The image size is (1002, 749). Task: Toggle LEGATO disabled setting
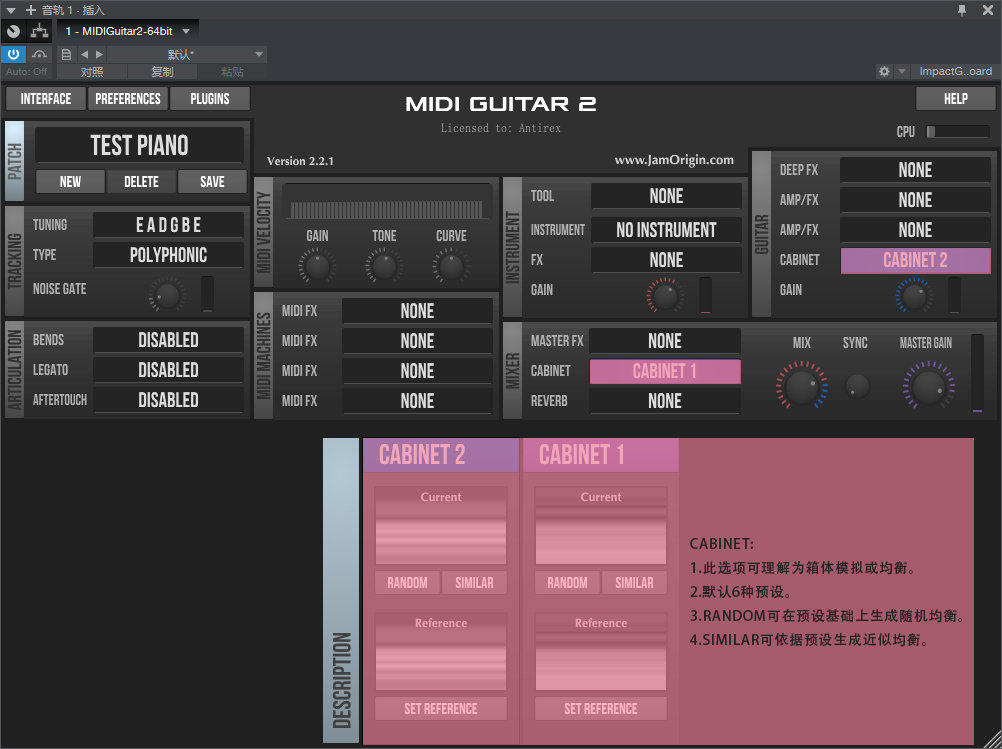click(169, 370)
